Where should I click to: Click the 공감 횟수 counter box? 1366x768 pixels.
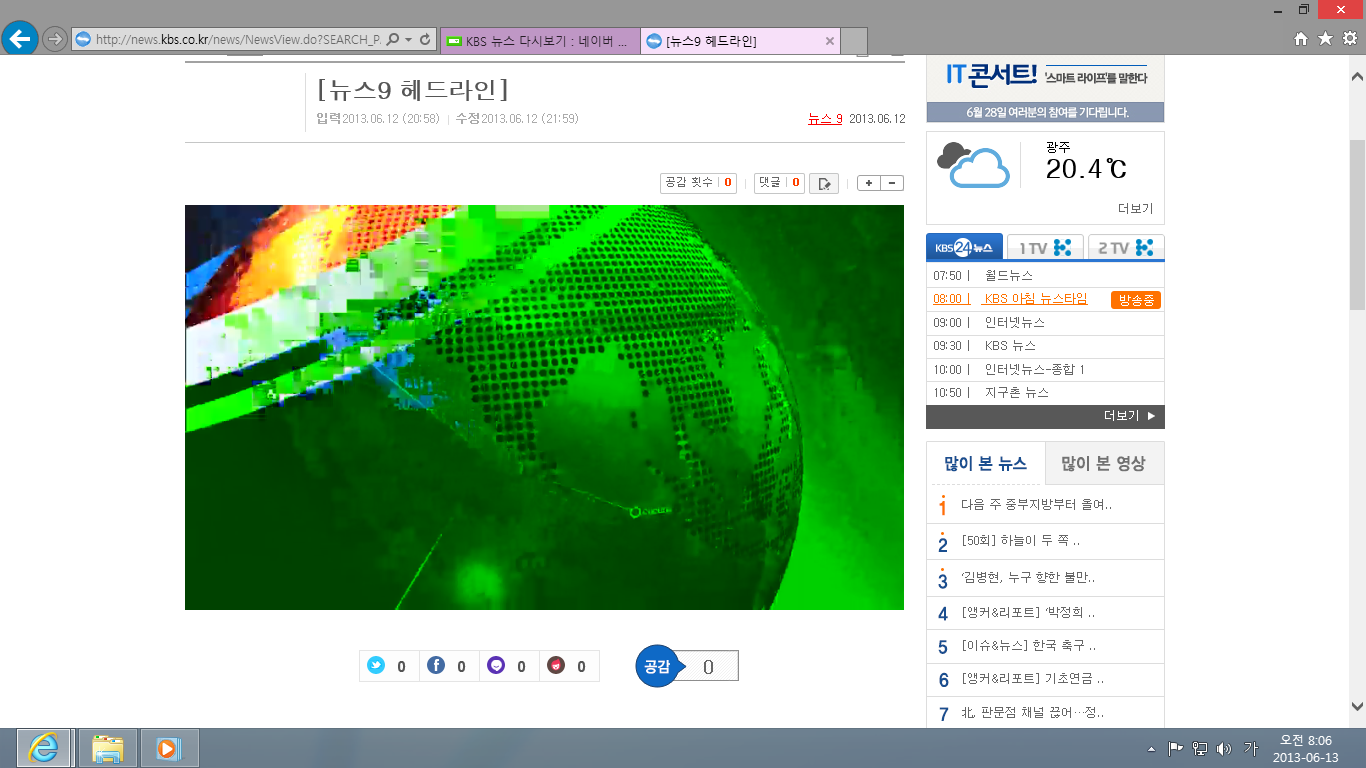698,183
